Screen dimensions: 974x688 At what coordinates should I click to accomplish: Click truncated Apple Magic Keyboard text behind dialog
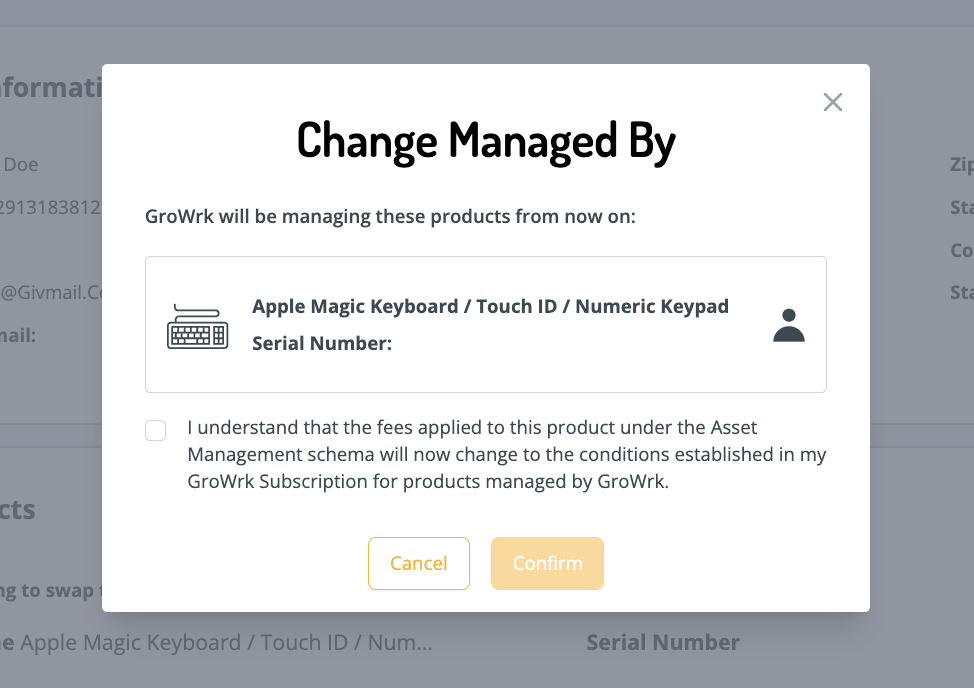click(x=226, y=642)
